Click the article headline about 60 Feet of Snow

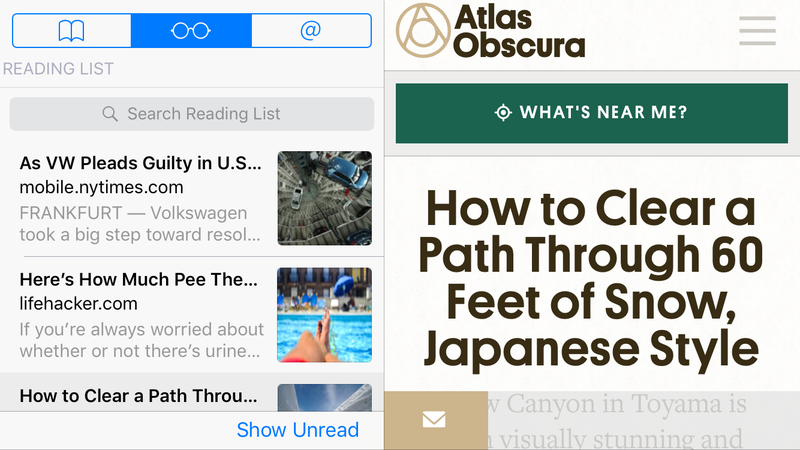(591, 279)
